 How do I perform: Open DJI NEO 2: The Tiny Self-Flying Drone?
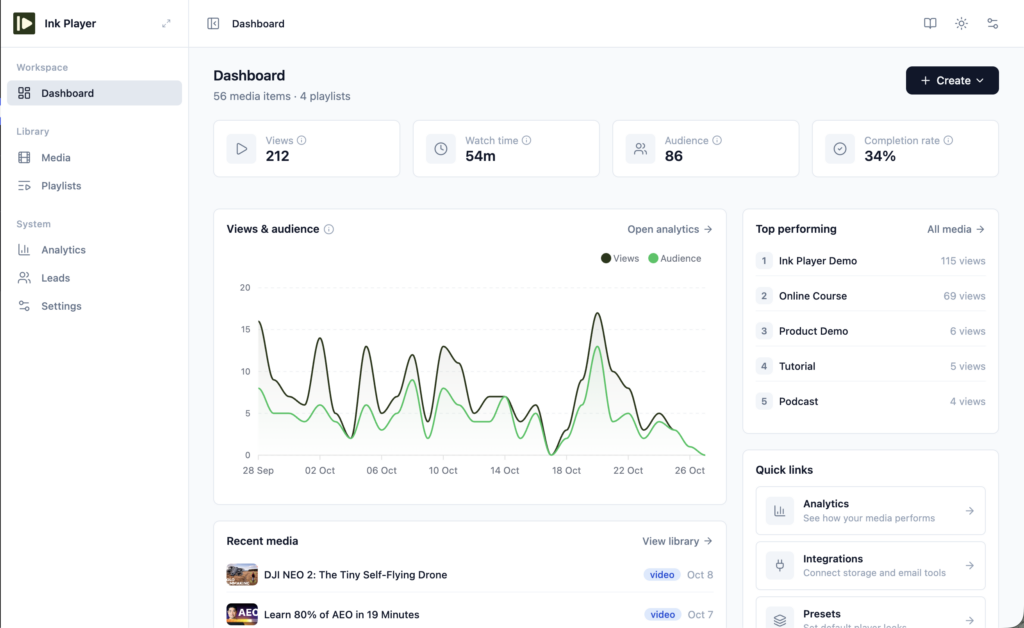point(355,575)
